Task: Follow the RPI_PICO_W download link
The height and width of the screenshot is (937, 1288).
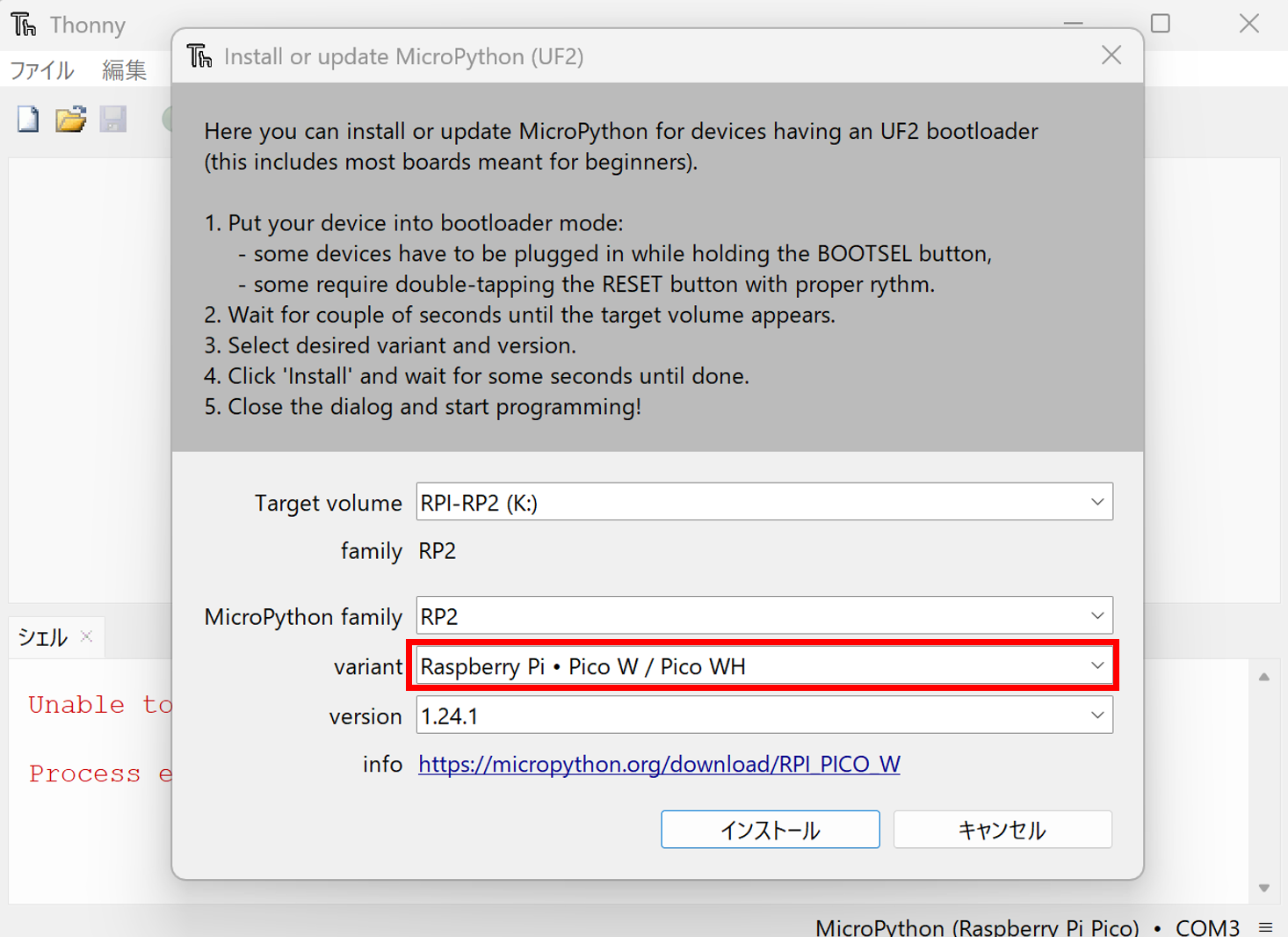Action: tap(659, 764)
